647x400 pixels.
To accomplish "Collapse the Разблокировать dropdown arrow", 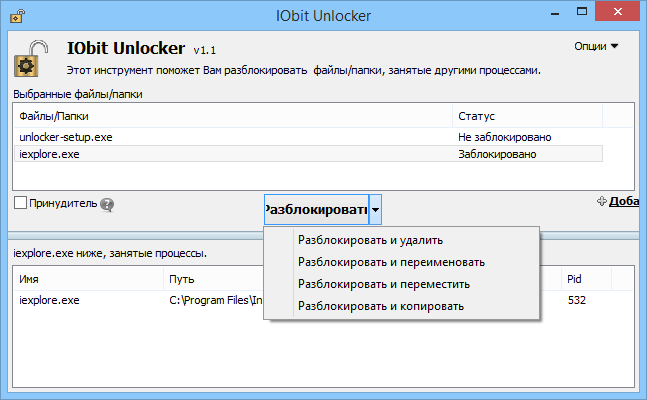I will tap(375, 210).
